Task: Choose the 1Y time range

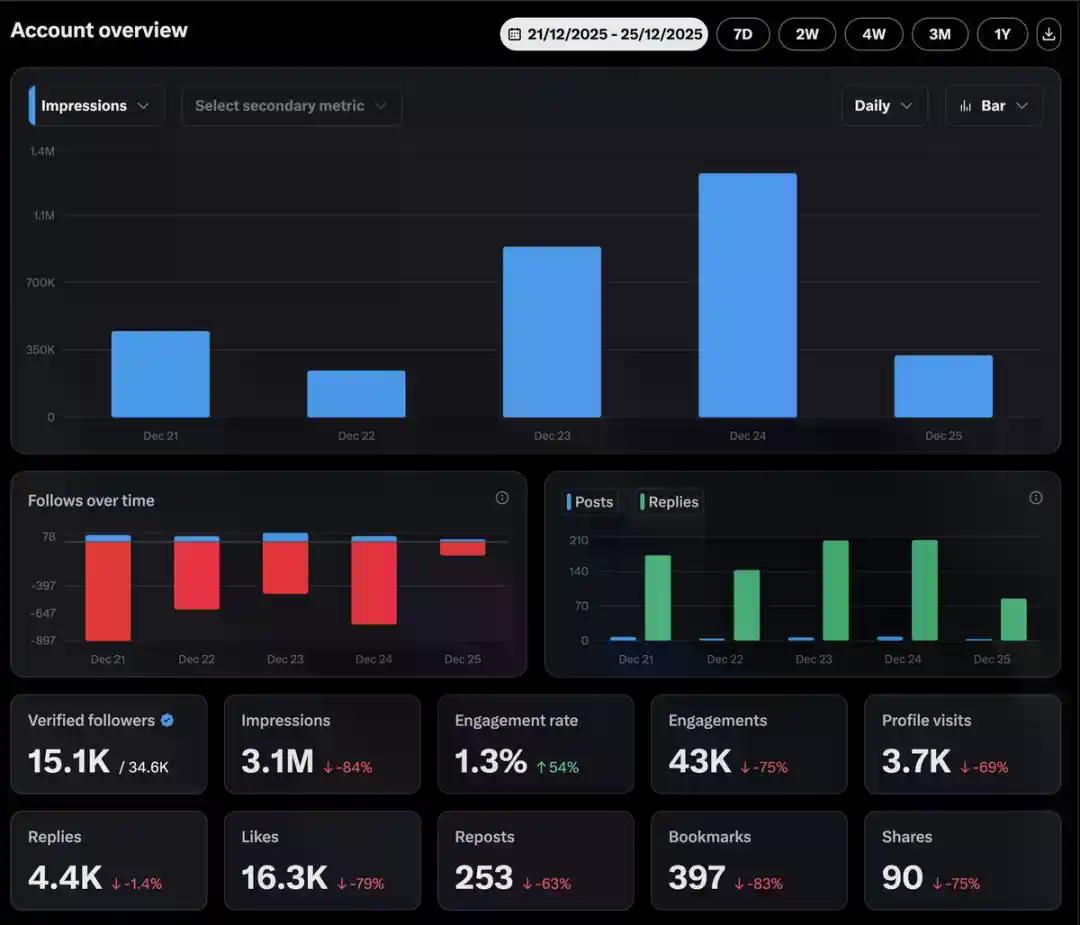Action: click(1002, 34)
